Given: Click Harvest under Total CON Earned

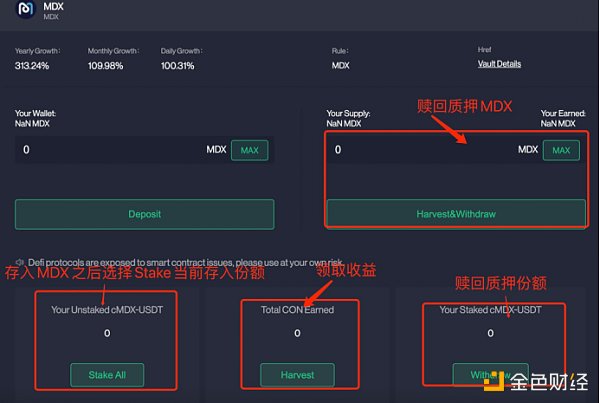Looking at the screenshot, I should (x=297, y=375).
